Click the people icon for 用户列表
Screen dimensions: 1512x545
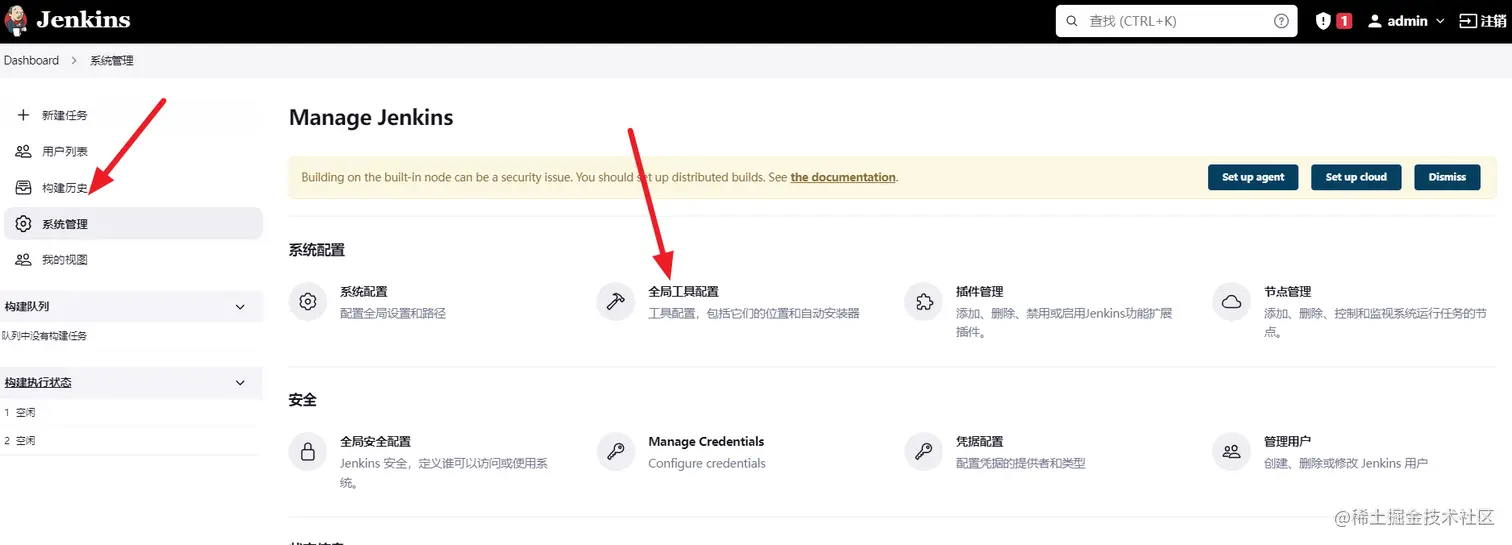[x=24, y=151]
